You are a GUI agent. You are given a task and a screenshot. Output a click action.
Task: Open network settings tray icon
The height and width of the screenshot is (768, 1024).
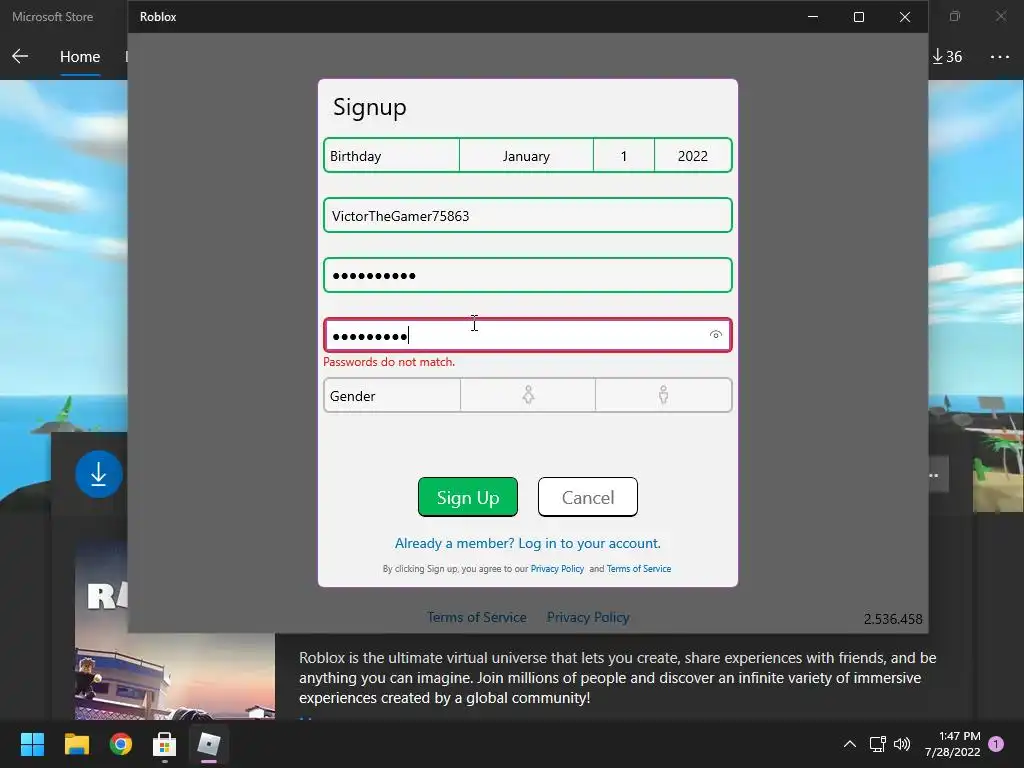point(878,744)
